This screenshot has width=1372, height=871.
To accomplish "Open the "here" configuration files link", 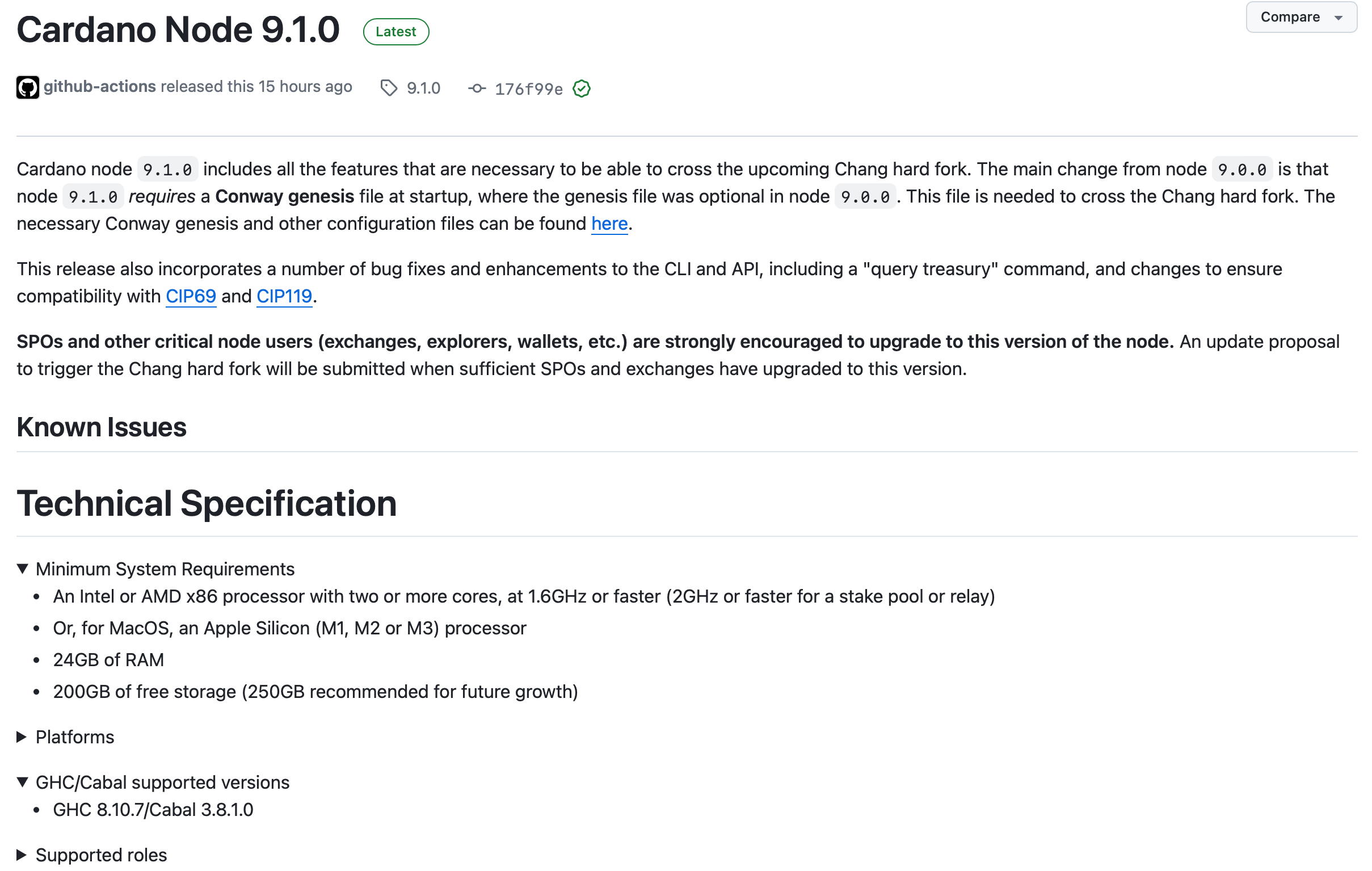I will coord(609,224).
